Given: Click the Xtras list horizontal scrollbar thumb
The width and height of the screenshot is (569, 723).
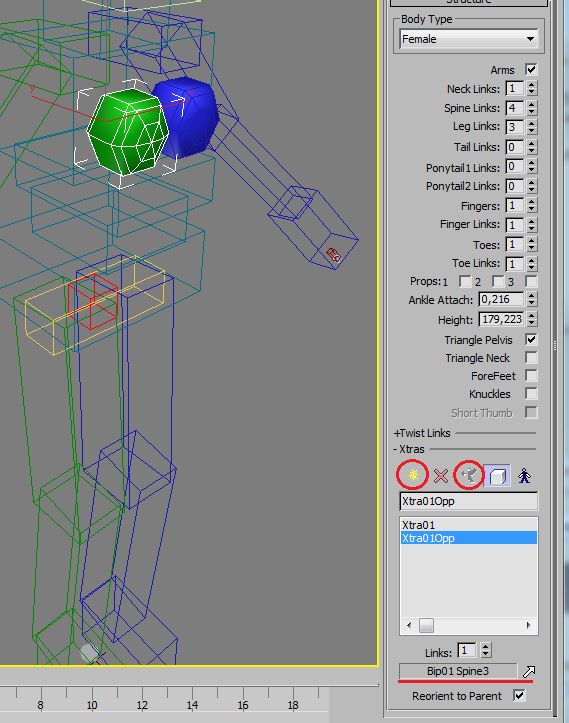Looking at the screenshot, I should click(x=426, y=625).
